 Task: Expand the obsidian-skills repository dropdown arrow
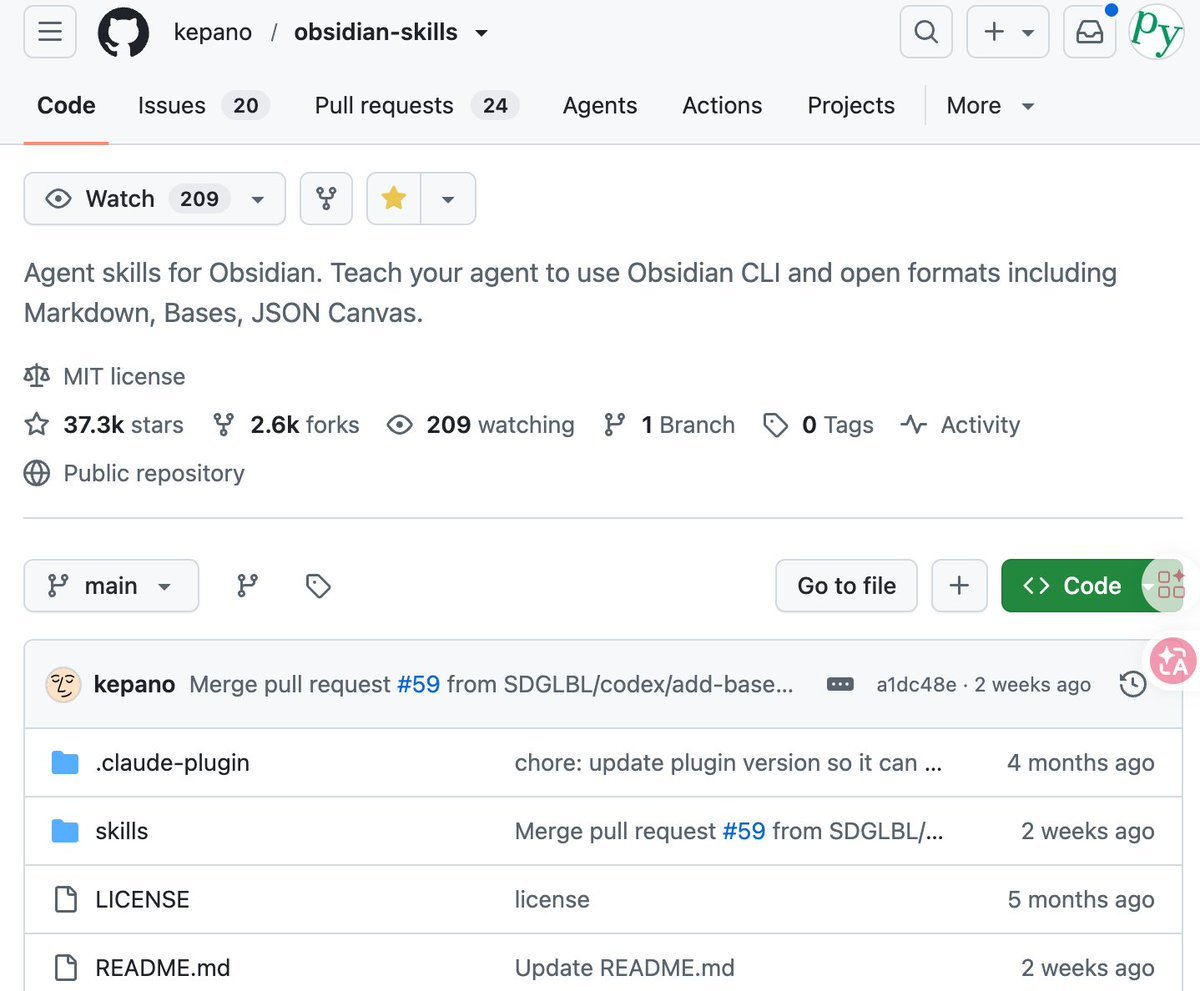(482, 33)
